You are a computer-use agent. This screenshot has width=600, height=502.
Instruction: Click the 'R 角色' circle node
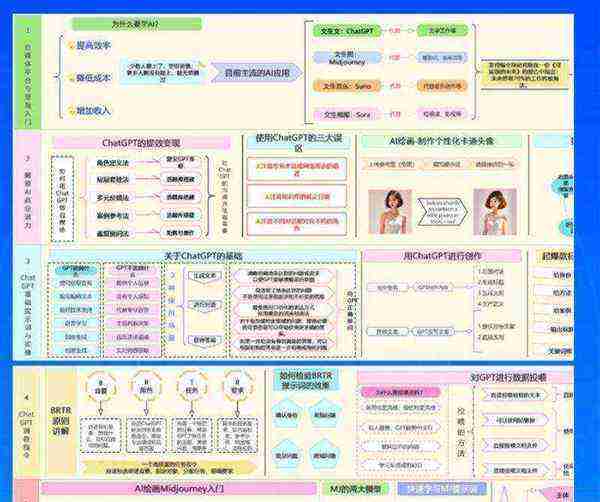146,386
